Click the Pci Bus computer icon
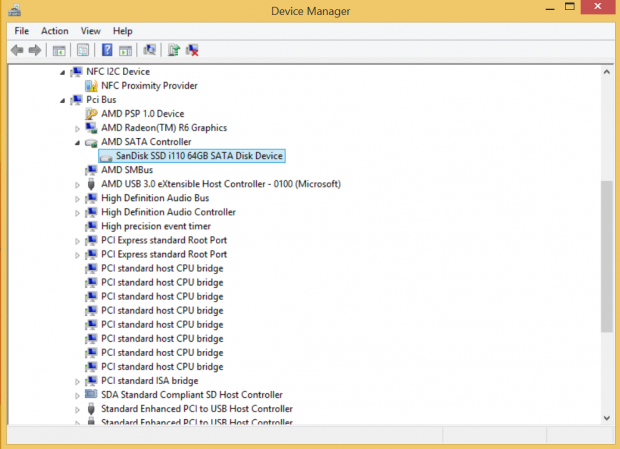Viewport: 620px width, 449px height. click(x=76, y=100)
